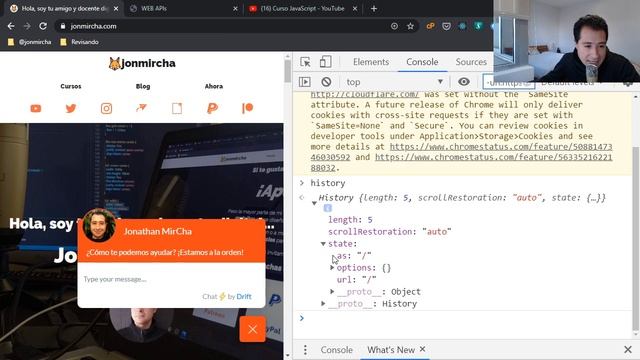Open the Patreon social icon
Image resolution: width=640 pixels, height=360 pixels.
coord(247,108)
